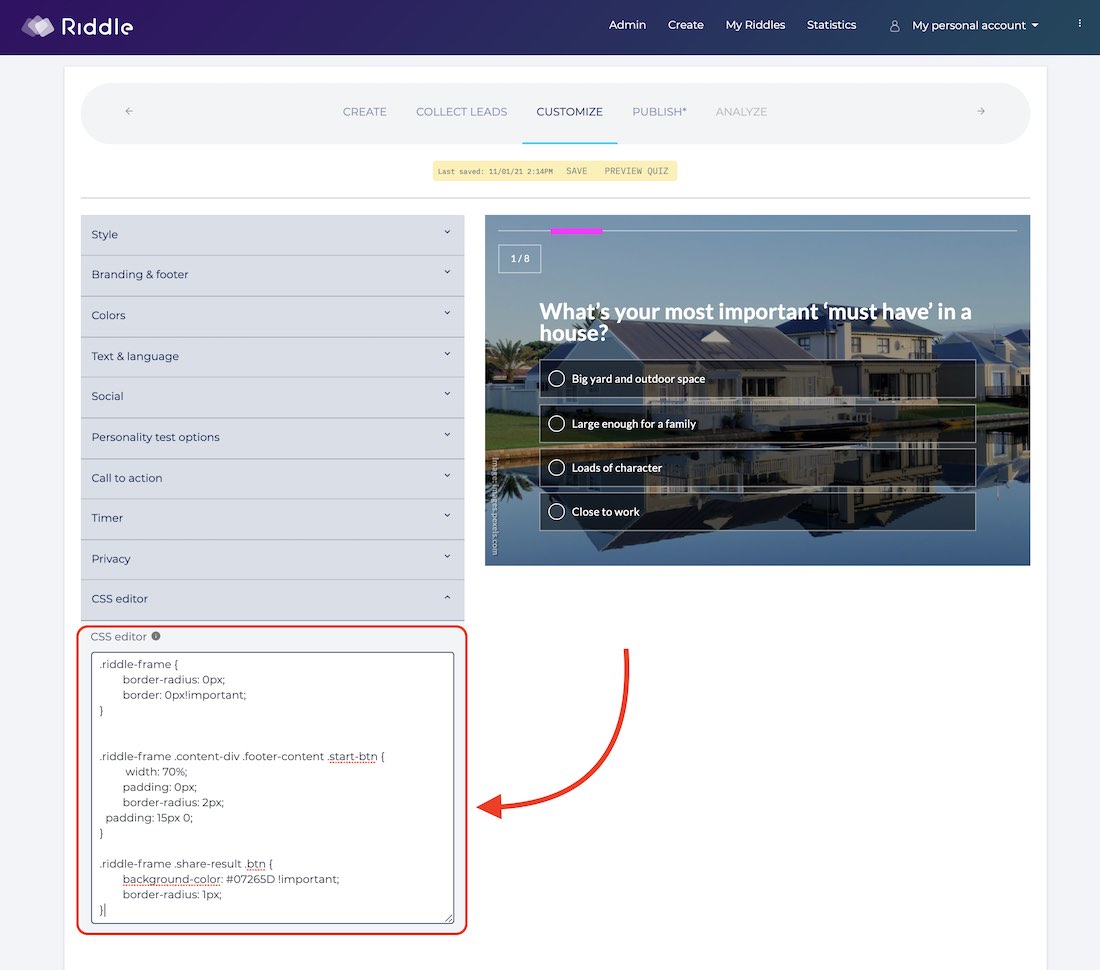Expand the Timer section
Image resolution: width=1100 pixels, height=970 pixels.
(272, 518)
